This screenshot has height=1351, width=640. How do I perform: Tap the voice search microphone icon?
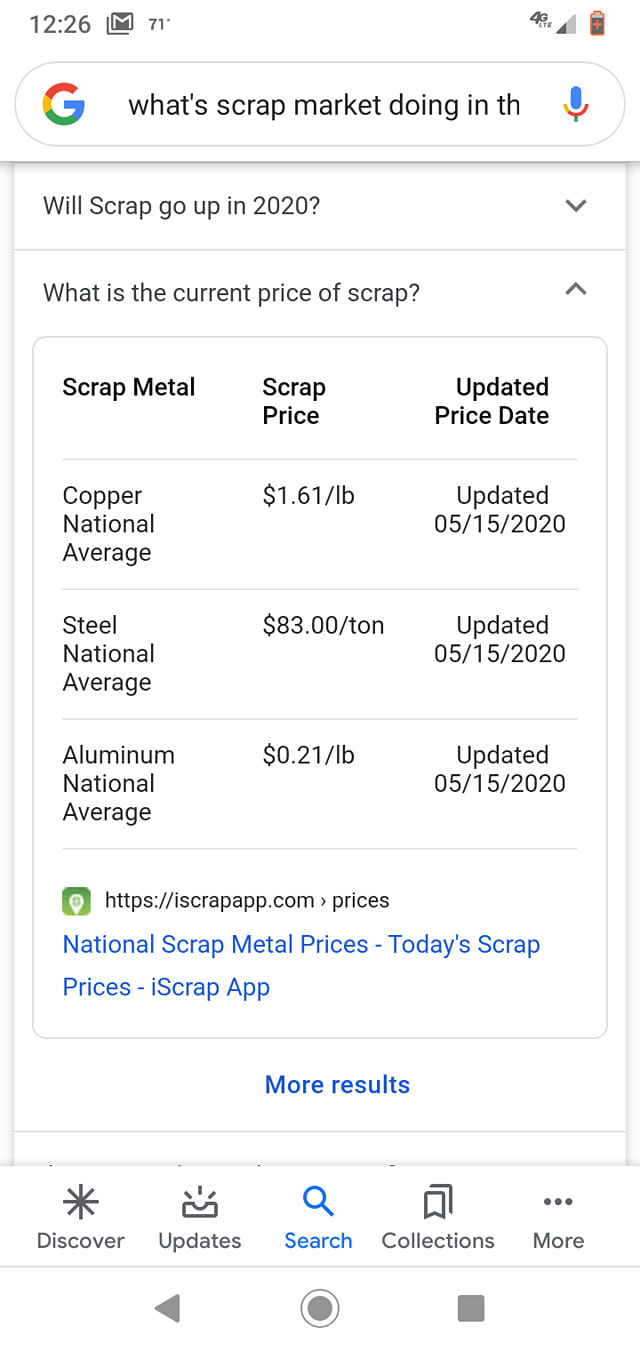tap(575, 104)
